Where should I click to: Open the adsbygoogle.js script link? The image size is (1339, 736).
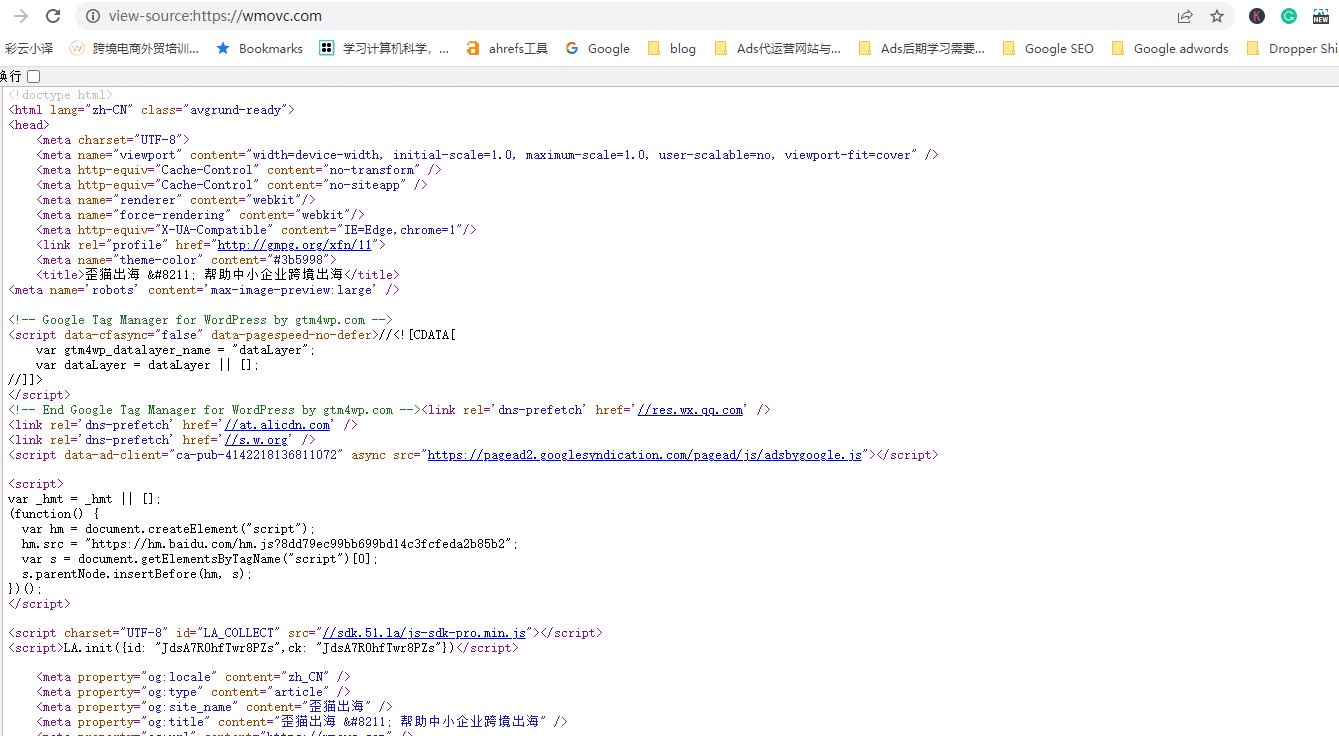644,455
